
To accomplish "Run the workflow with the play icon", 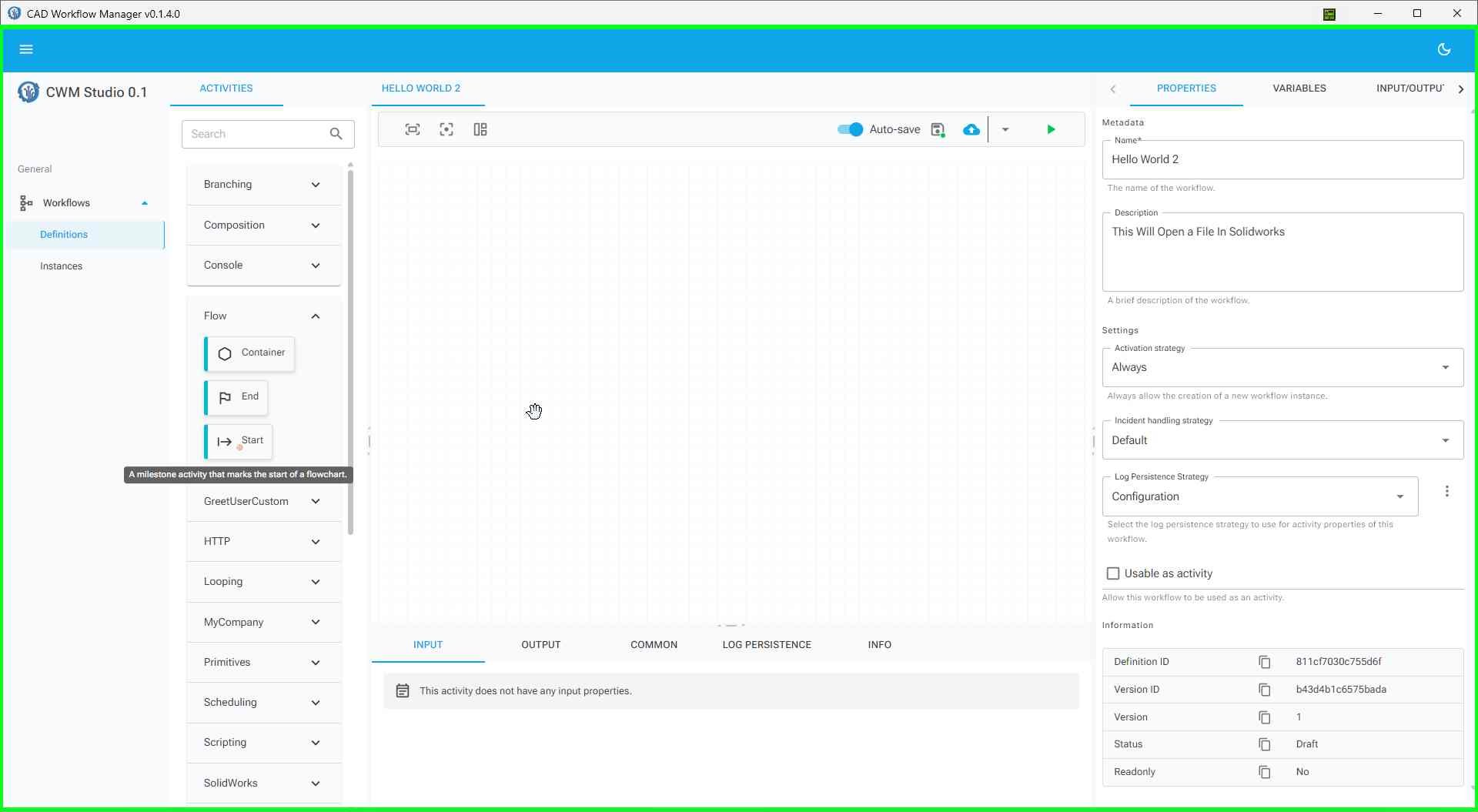I will pyautogui.click(x=1051, y=129).
